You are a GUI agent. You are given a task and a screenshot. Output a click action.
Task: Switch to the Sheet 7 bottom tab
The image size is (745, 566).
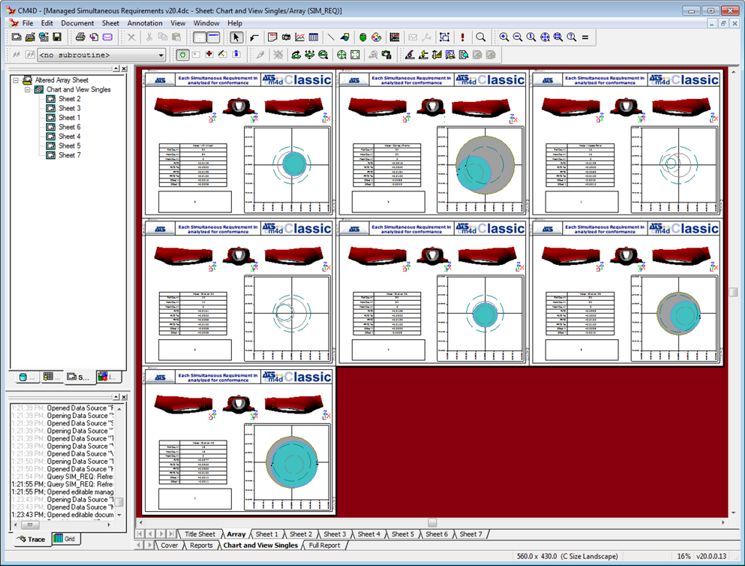[470, 534]
